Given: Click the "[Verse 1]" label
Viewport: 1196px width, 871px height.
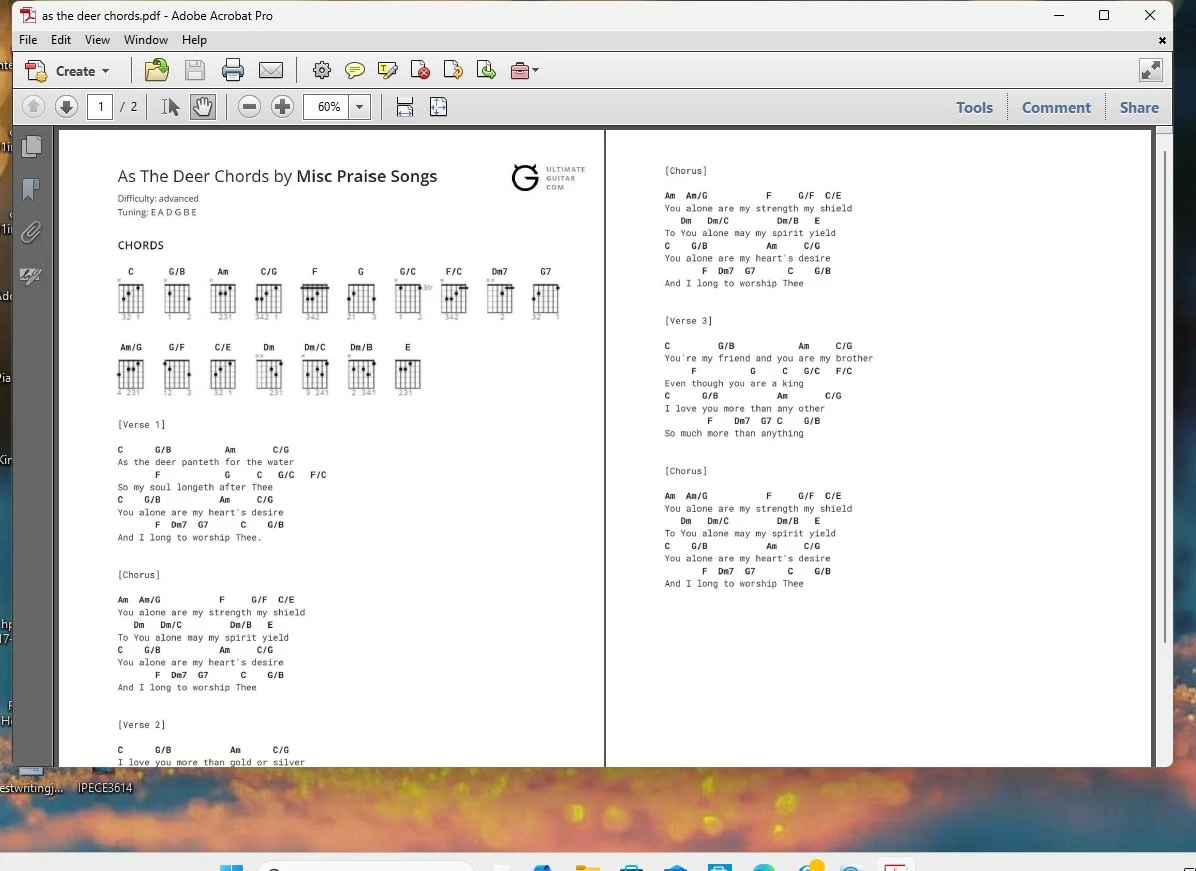Looking at the screenshot, I should (x=141, y=425).
